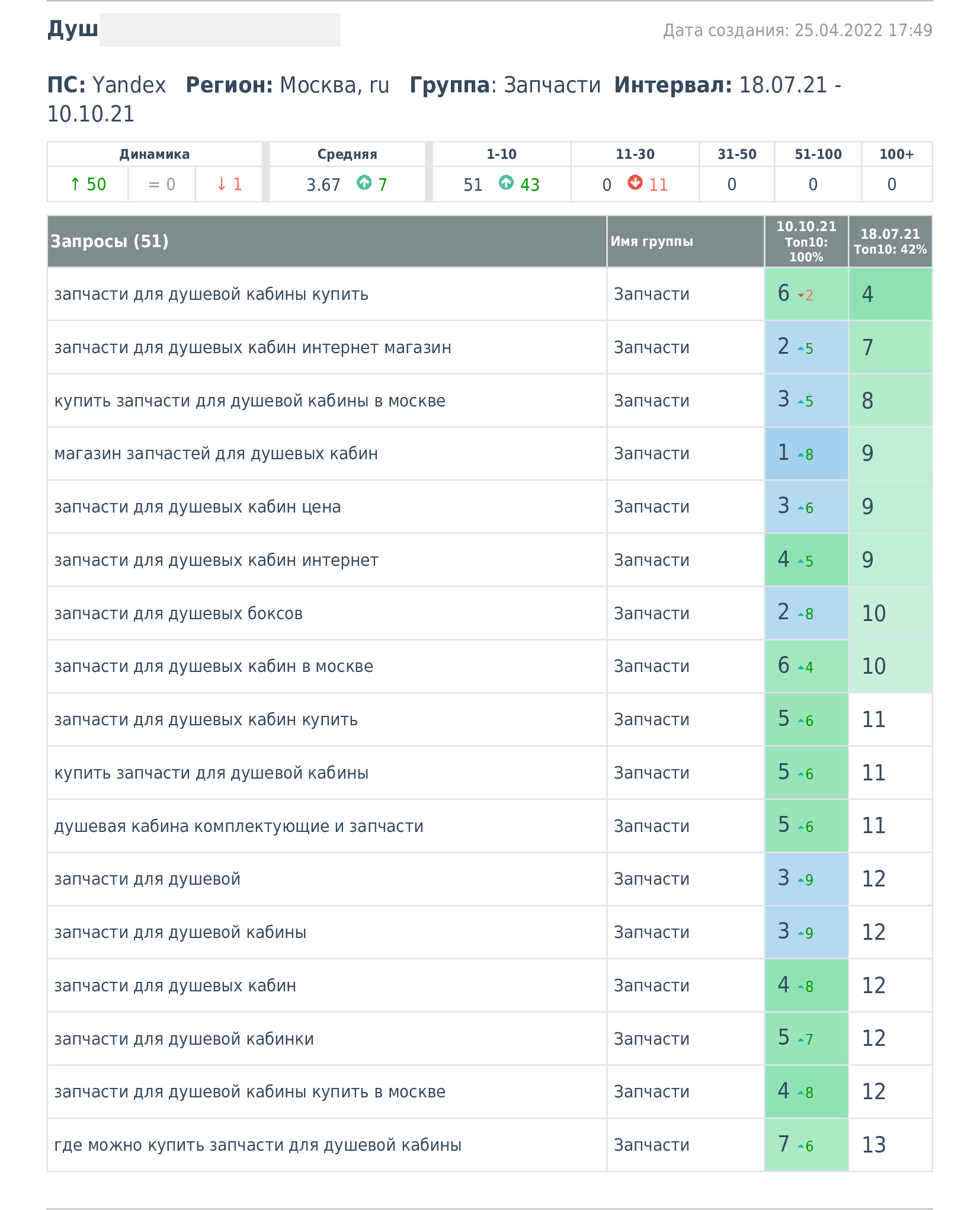This screenshot has width=980, height=1210.
Task: Click the 100+ range header
Action: (896, 154)
